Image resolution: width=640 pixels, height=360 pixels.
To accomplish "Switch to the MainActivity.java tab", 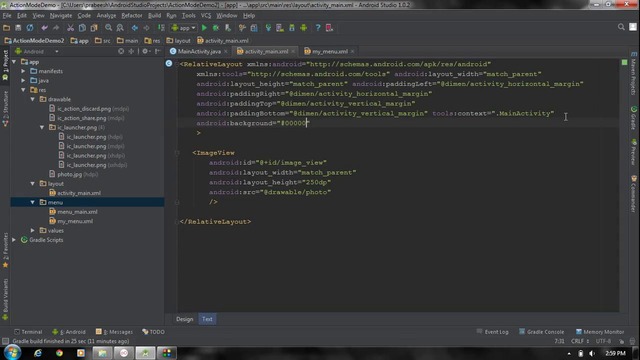I will [x=199, y=51].
